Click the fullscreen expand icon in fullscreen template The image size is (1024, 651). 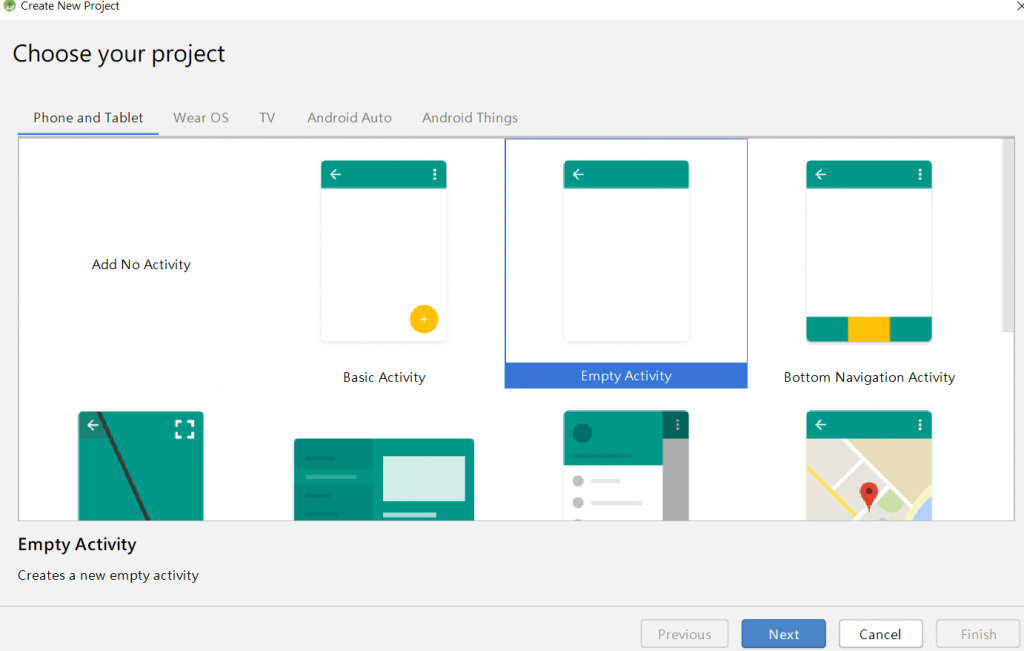pos(185,429)
